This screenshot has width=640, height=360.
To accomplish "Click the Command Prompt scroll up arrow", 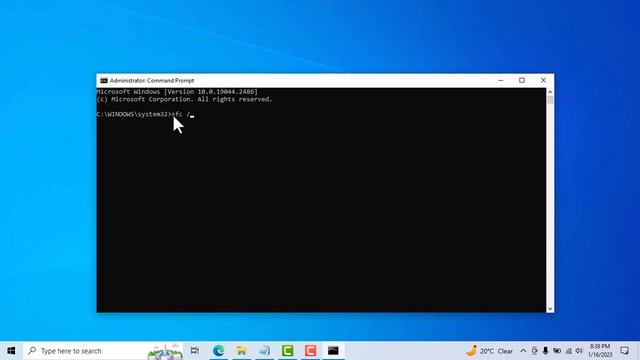I will coord(550,92).
